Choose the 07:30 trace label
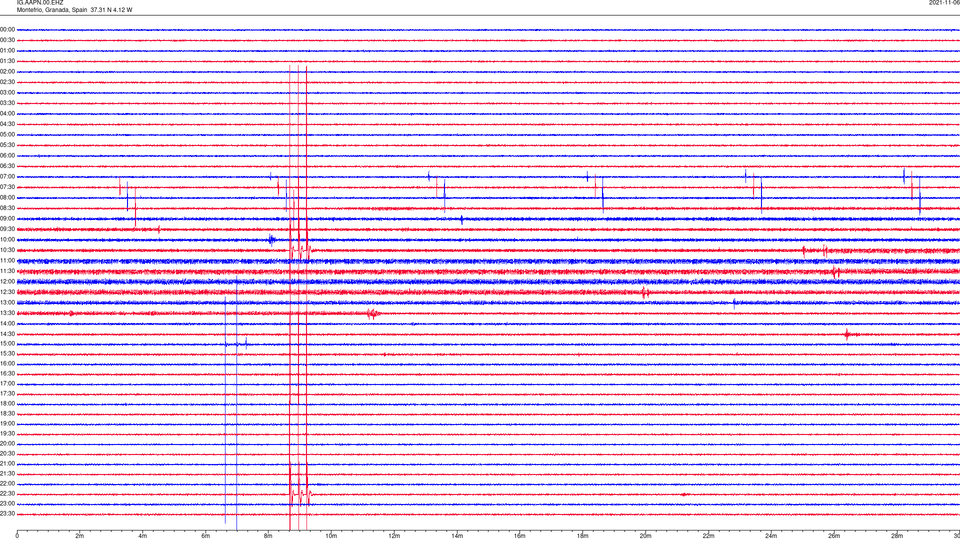Viewport: 960px width, 540px height. pos(7,187)
